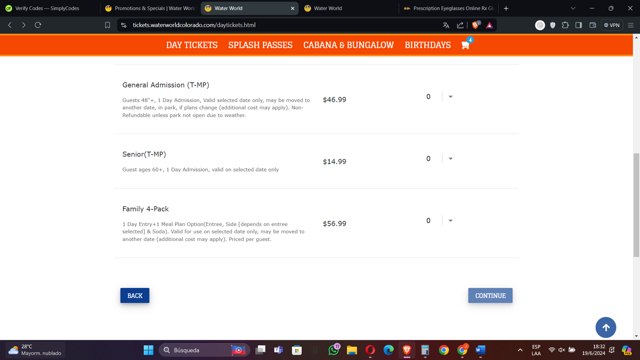Click the page vertical scrollbar thumb
Viewport: 640px width, 360px height.
pyautogui.click(x=636, y=205)
